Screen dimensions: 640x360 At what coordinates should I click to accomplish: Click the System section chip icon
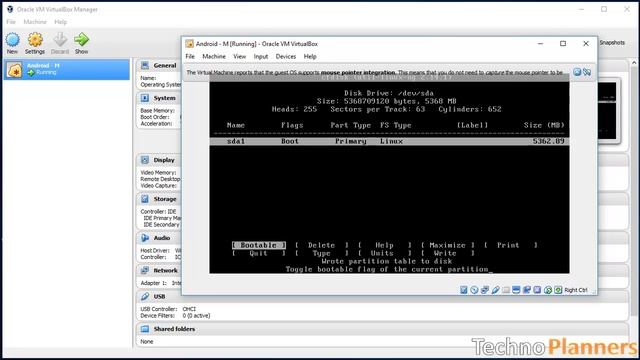145,98
